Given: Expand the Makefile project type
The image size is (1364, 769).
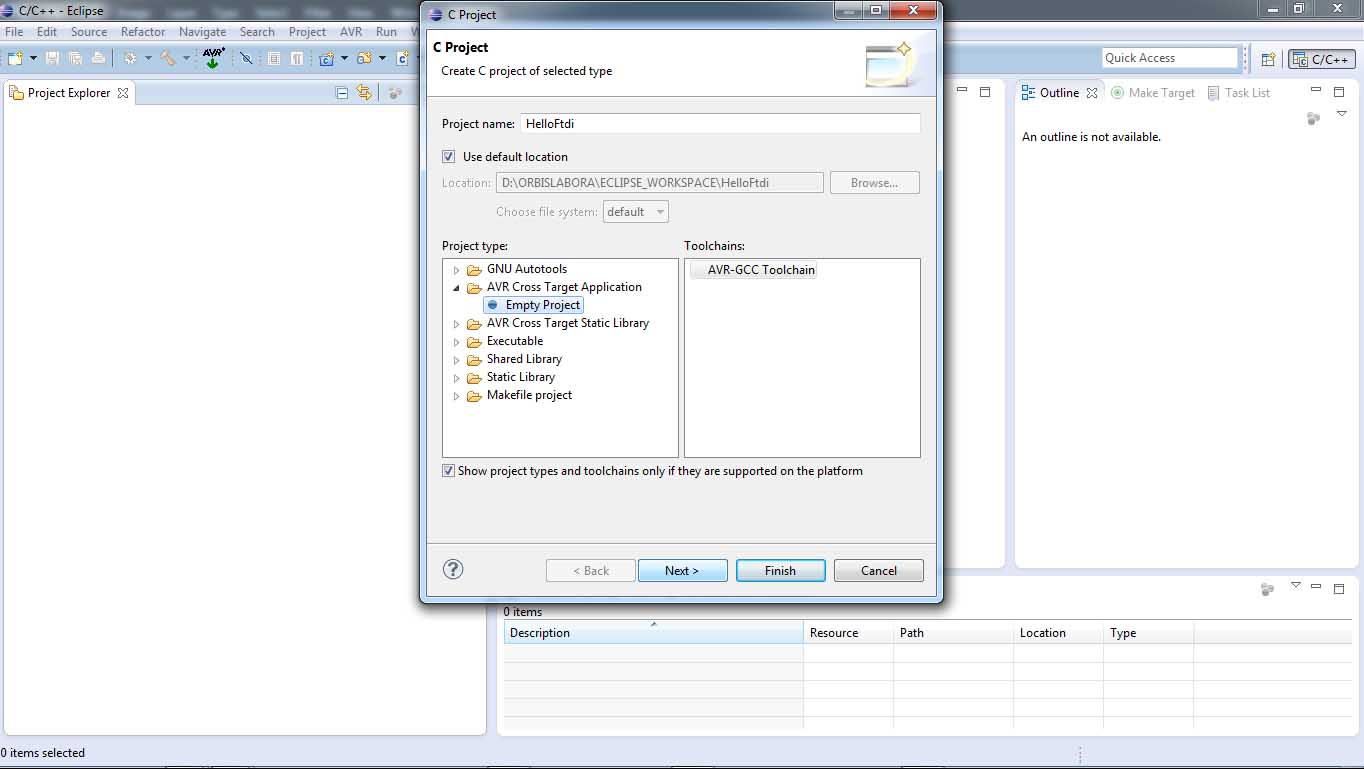Looking at the screenshot, I should click(x=457, y=396).
